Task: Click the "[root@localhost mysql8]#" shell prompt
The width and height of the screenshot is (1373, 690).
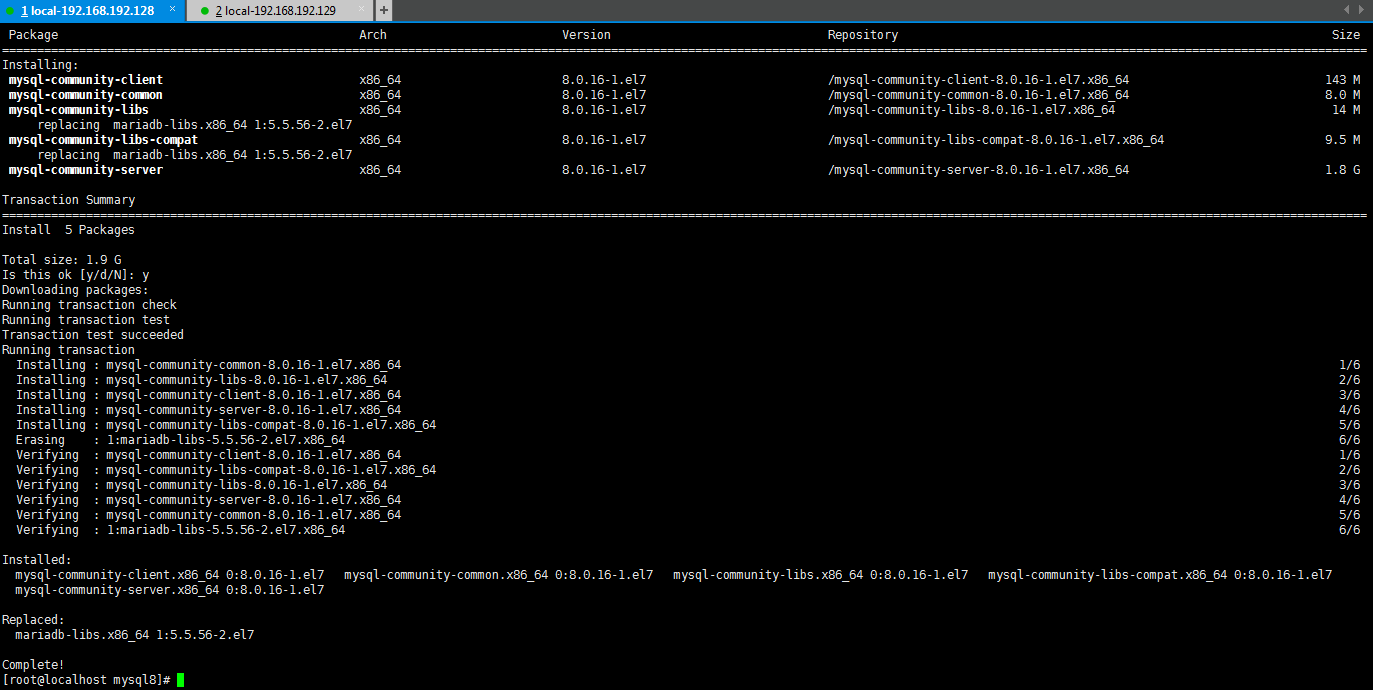Action: click(86, 680)
